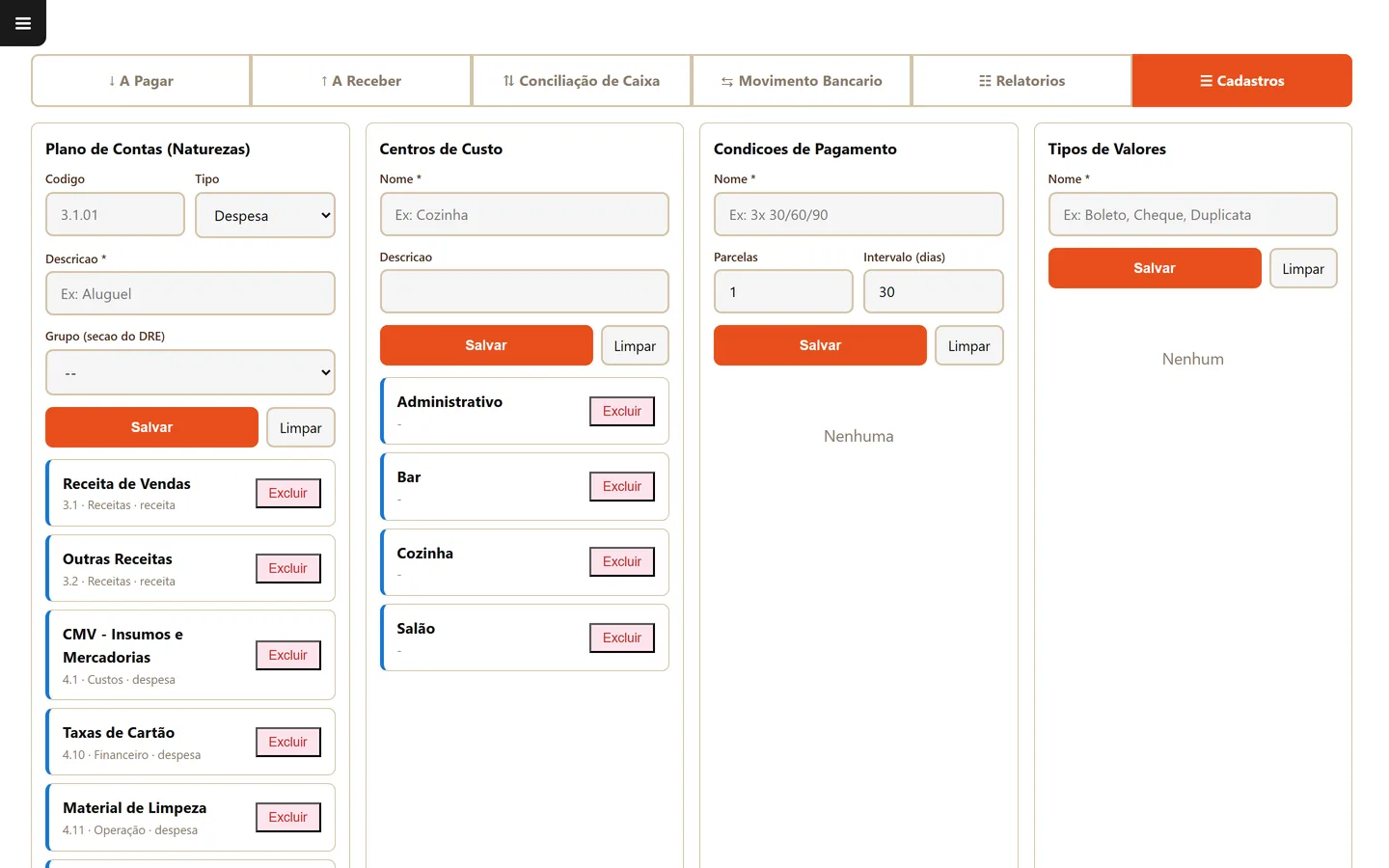
Task: Clear the Centros de Custo form
Action: coord(635,345)
